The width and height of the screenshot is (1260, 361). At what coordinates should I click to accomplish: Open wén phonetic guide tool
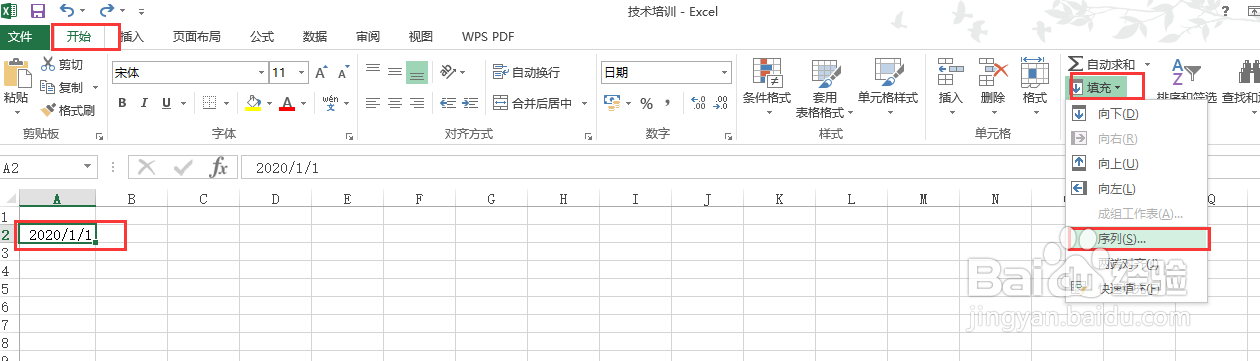click(x=330, y=103)
